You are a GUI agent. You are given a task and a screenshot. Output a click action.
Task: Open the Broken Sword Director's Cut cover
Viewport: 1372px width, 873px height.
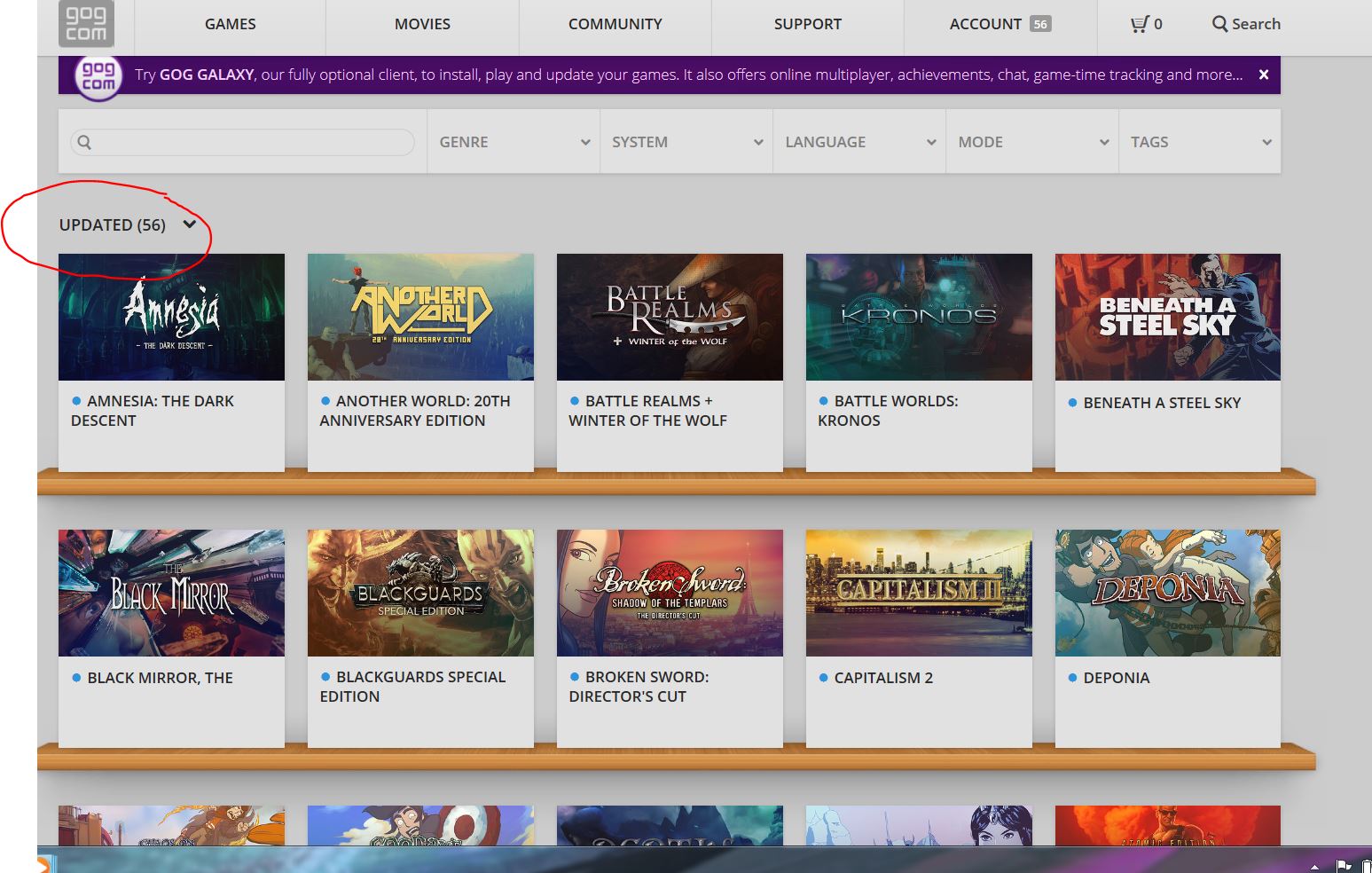coord(670,593)
